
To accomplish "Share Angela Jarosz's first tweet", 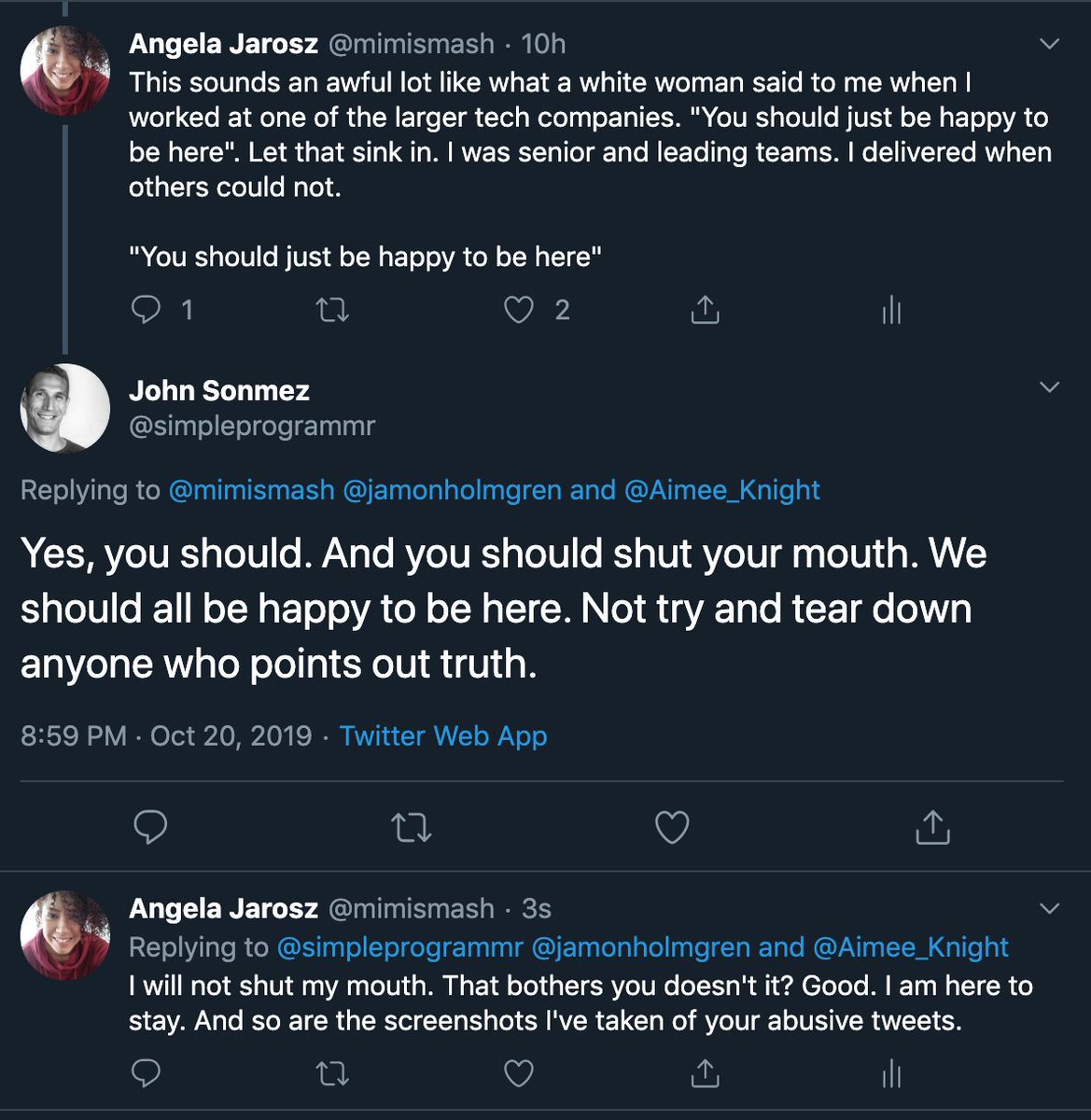I will (x=705, y=310).
